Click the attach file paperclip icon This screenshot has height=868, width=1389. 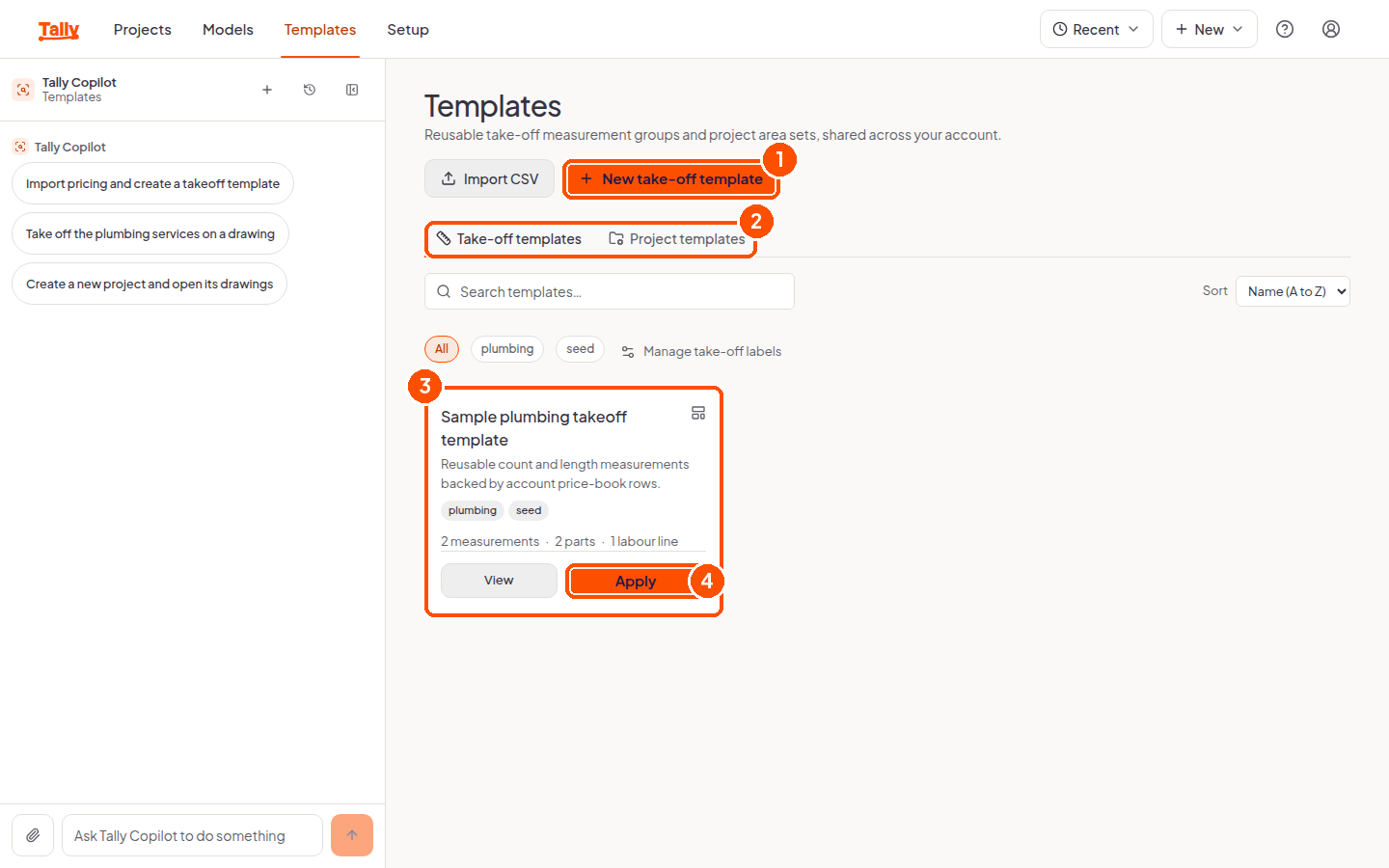tap(33, 835)
